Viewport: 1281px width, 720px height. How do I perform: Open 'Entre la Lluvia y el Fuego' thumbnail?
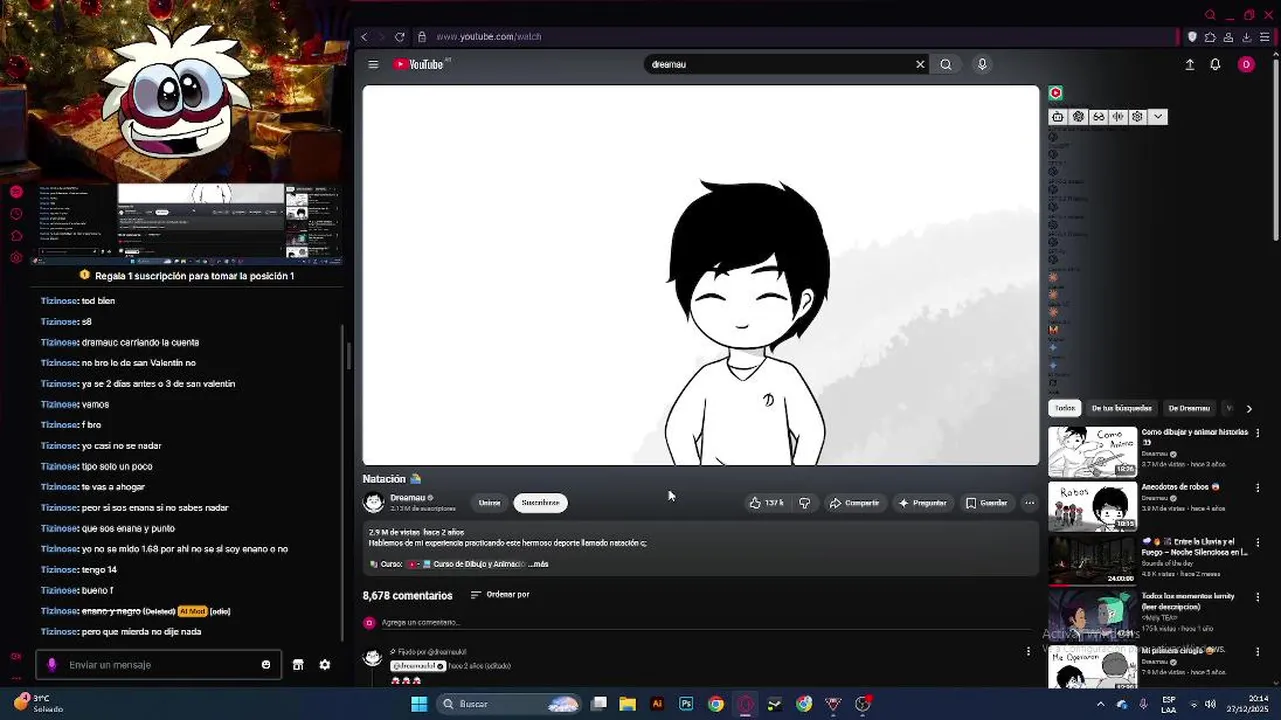(x=1092, y=561)
